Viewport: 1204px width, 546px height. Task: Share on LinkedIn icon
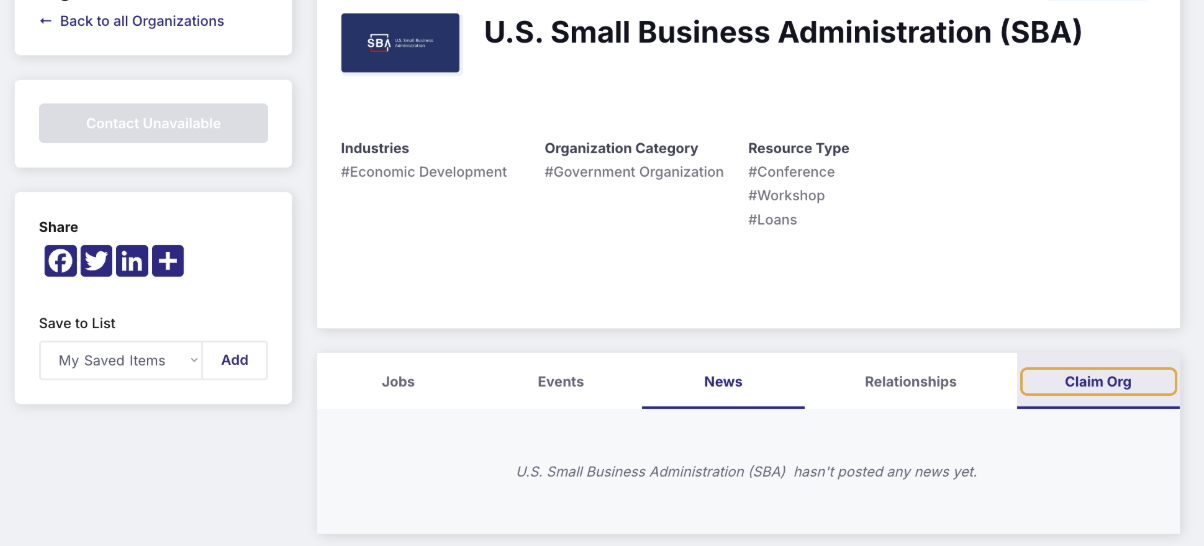point(132,261)
